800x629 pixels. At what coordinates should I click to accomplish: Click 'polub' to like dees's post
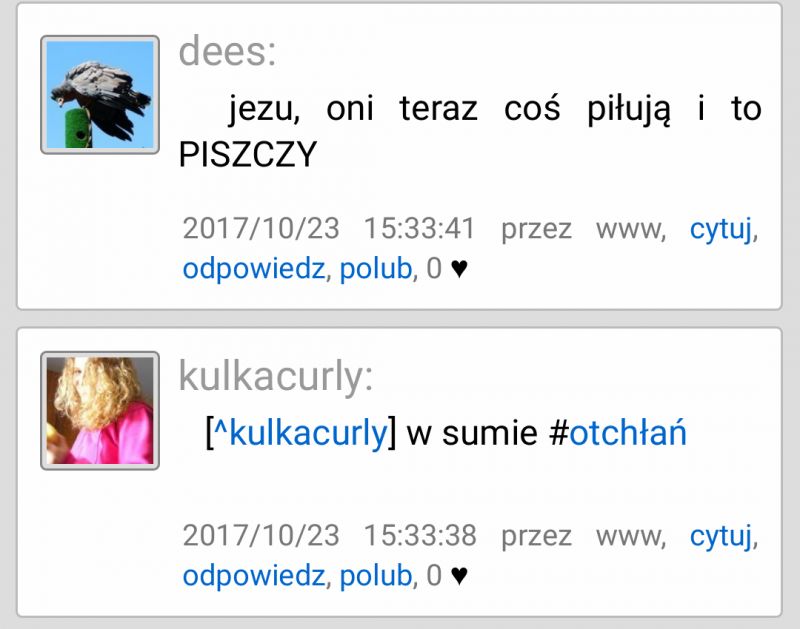click(376, 269)
